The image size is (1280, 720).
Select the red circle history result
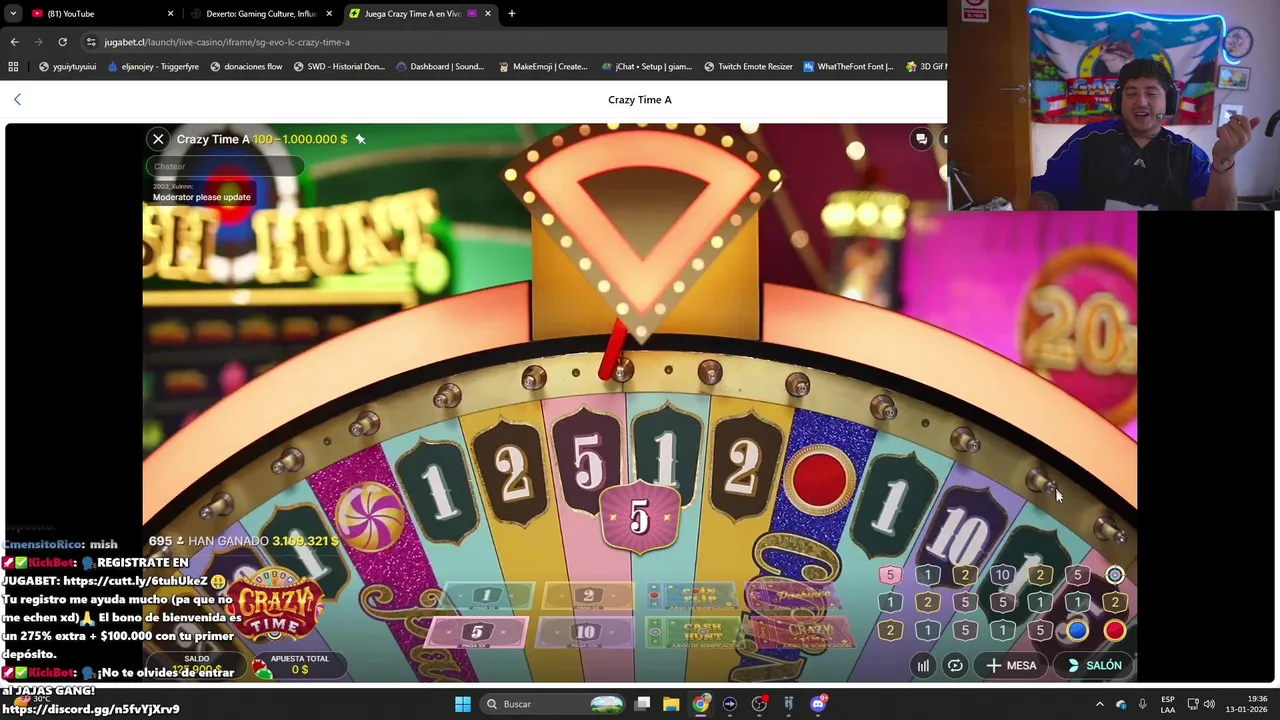tap(1114, 630)
